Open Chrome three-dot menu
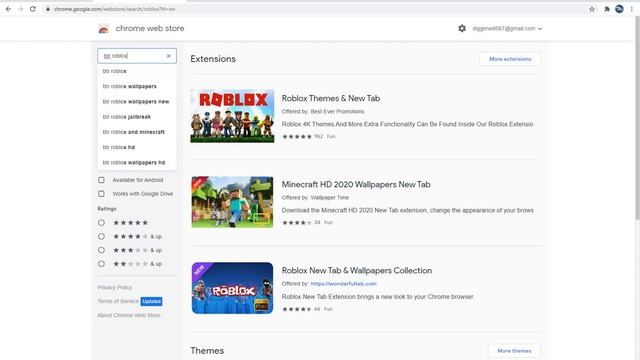Viewport: 640px width, 360px height. 631,9
